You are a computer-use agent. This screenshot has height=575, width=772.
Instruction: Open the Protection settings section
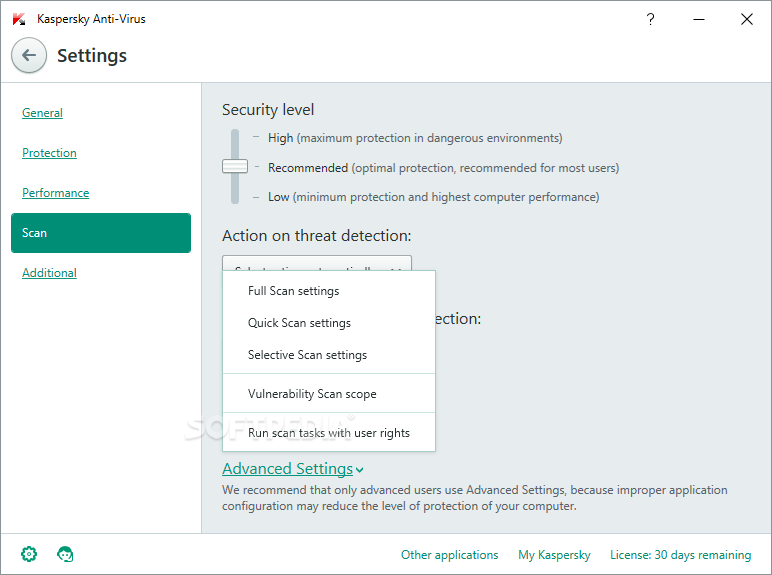point(49,153)
